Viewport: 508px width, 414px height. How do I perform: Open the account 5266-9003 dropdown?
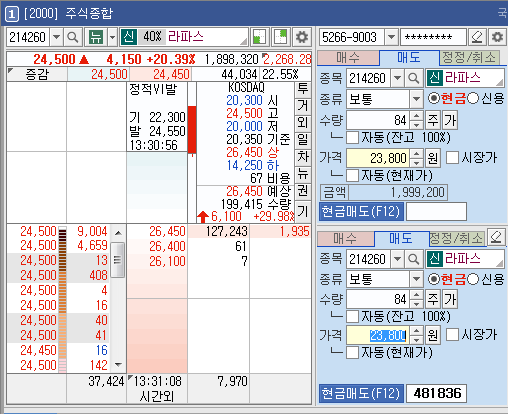[x=391, y=37]
